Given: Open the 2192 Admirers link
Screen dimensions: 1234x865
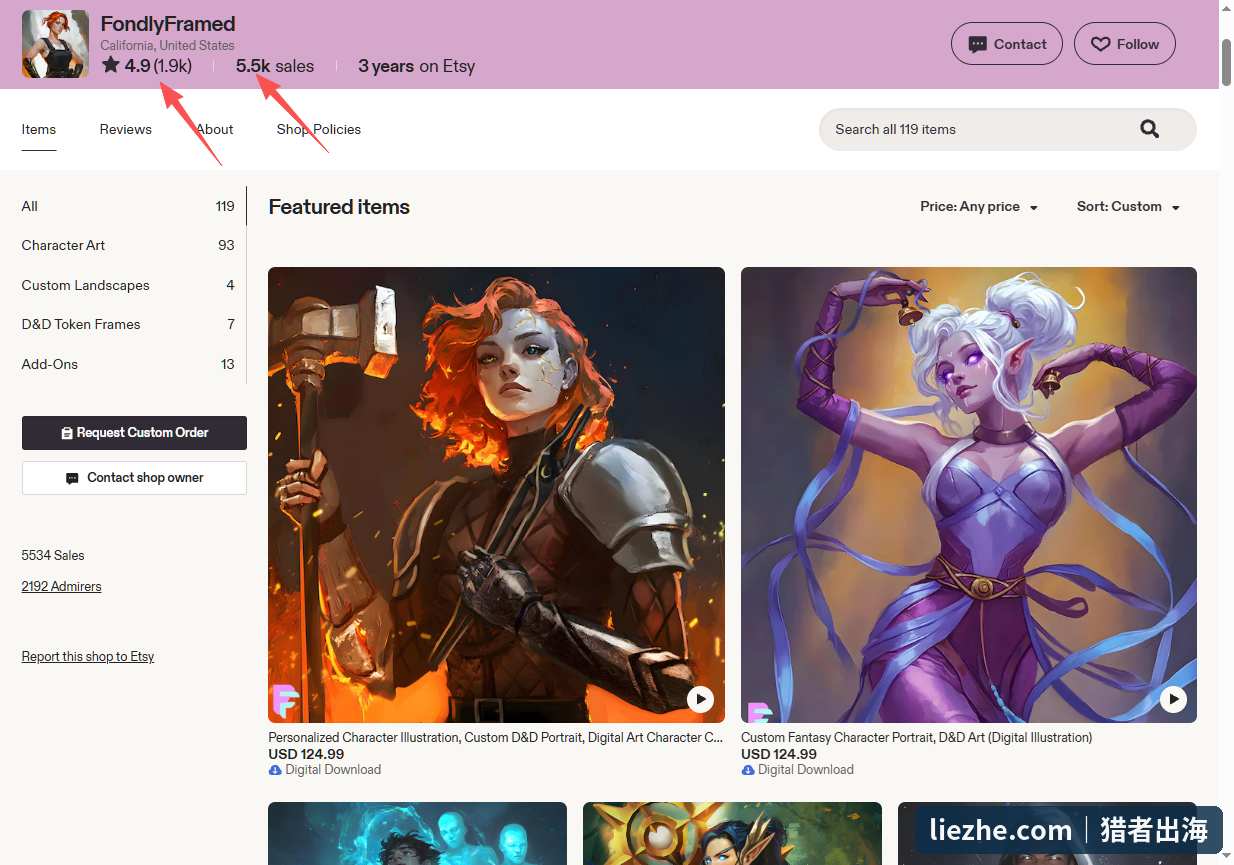Looking at the screenshot, I should click(x=61, y=587).
